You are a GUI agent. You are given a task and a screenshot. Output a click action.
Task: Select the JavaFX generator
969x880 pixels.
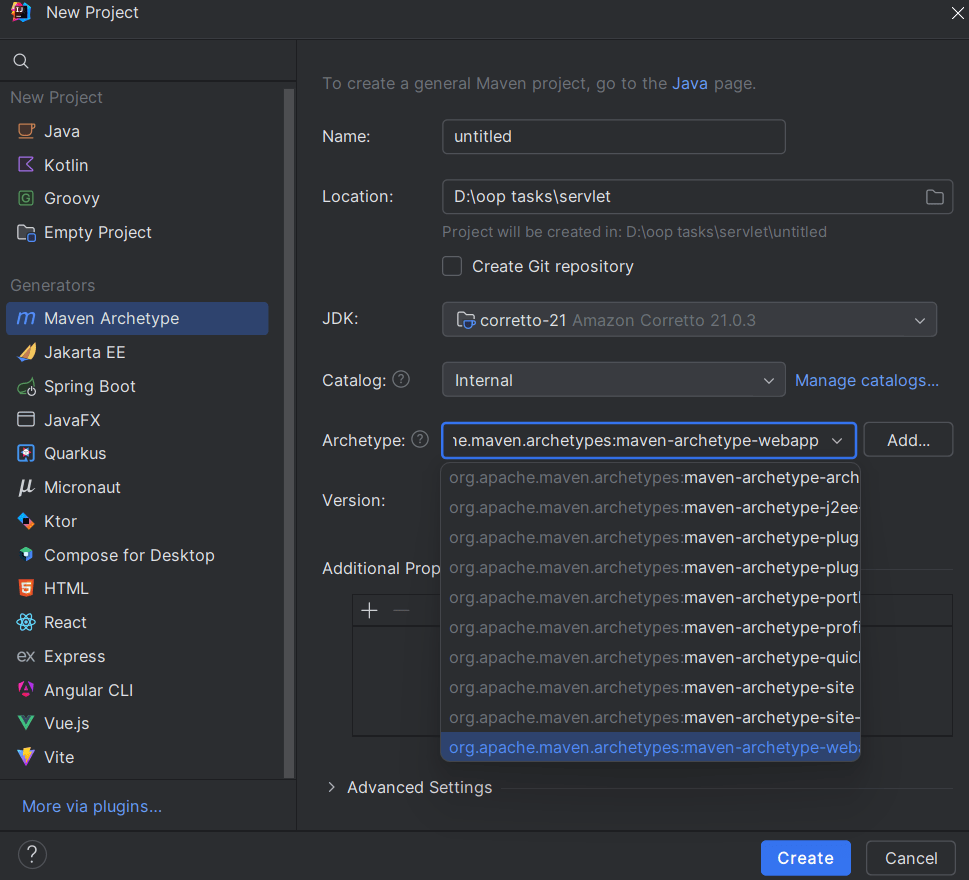(137, 420)
